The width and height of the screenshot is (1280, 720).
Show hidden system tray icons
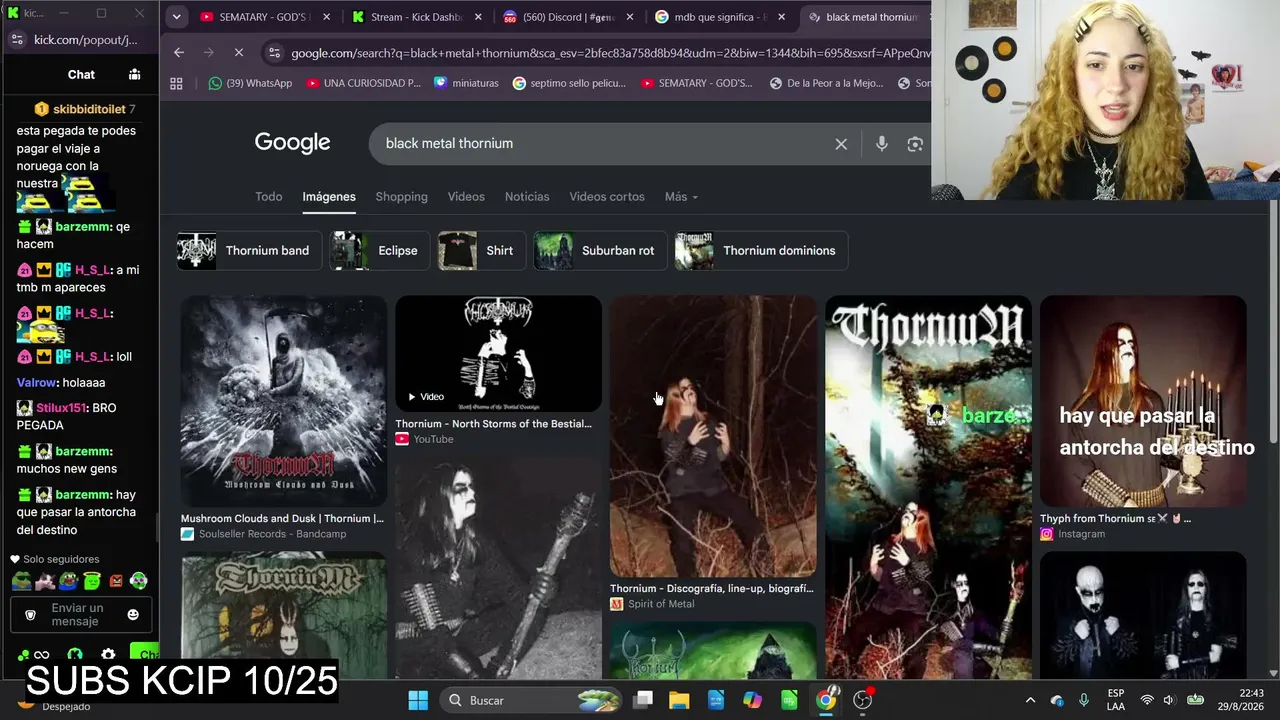click(1030, 700)
